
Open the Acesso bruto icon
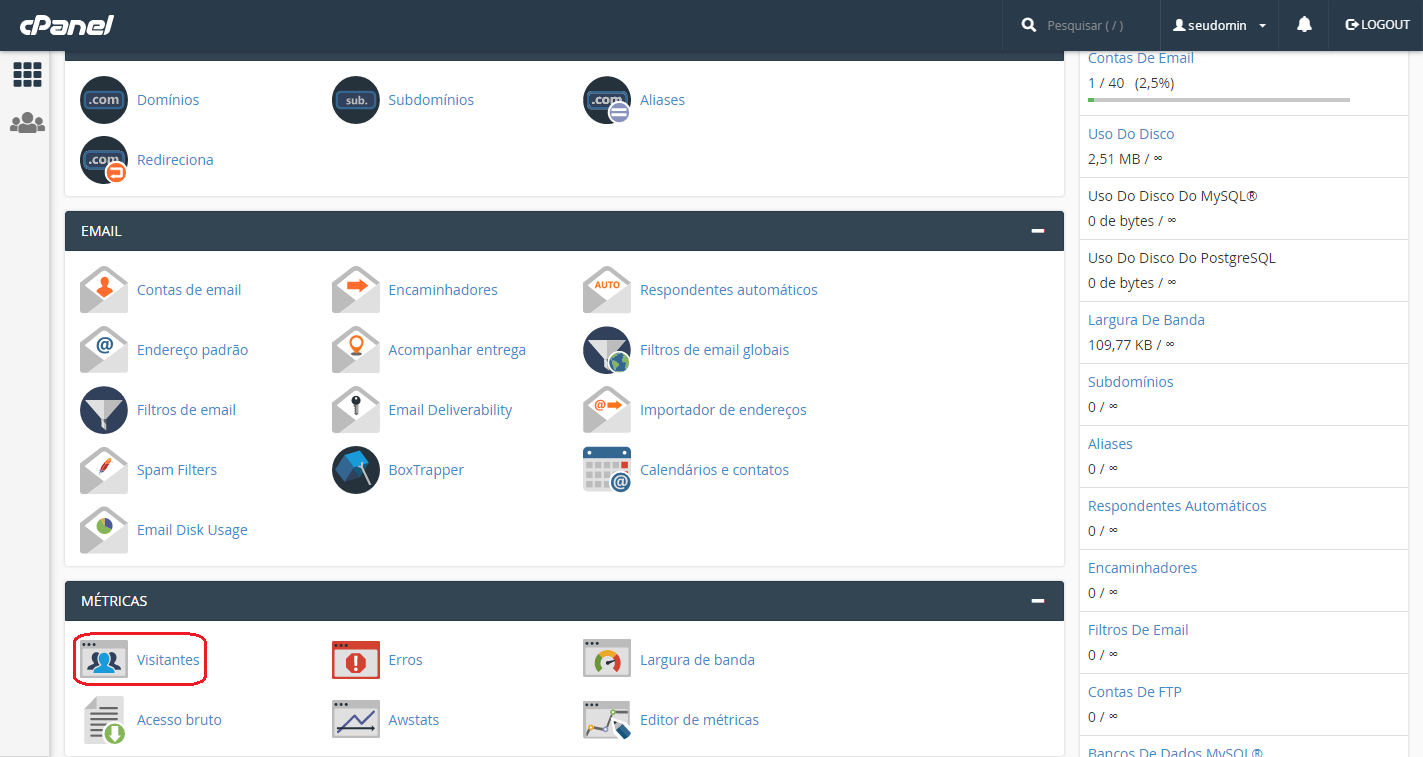click(x=104, y=720)
